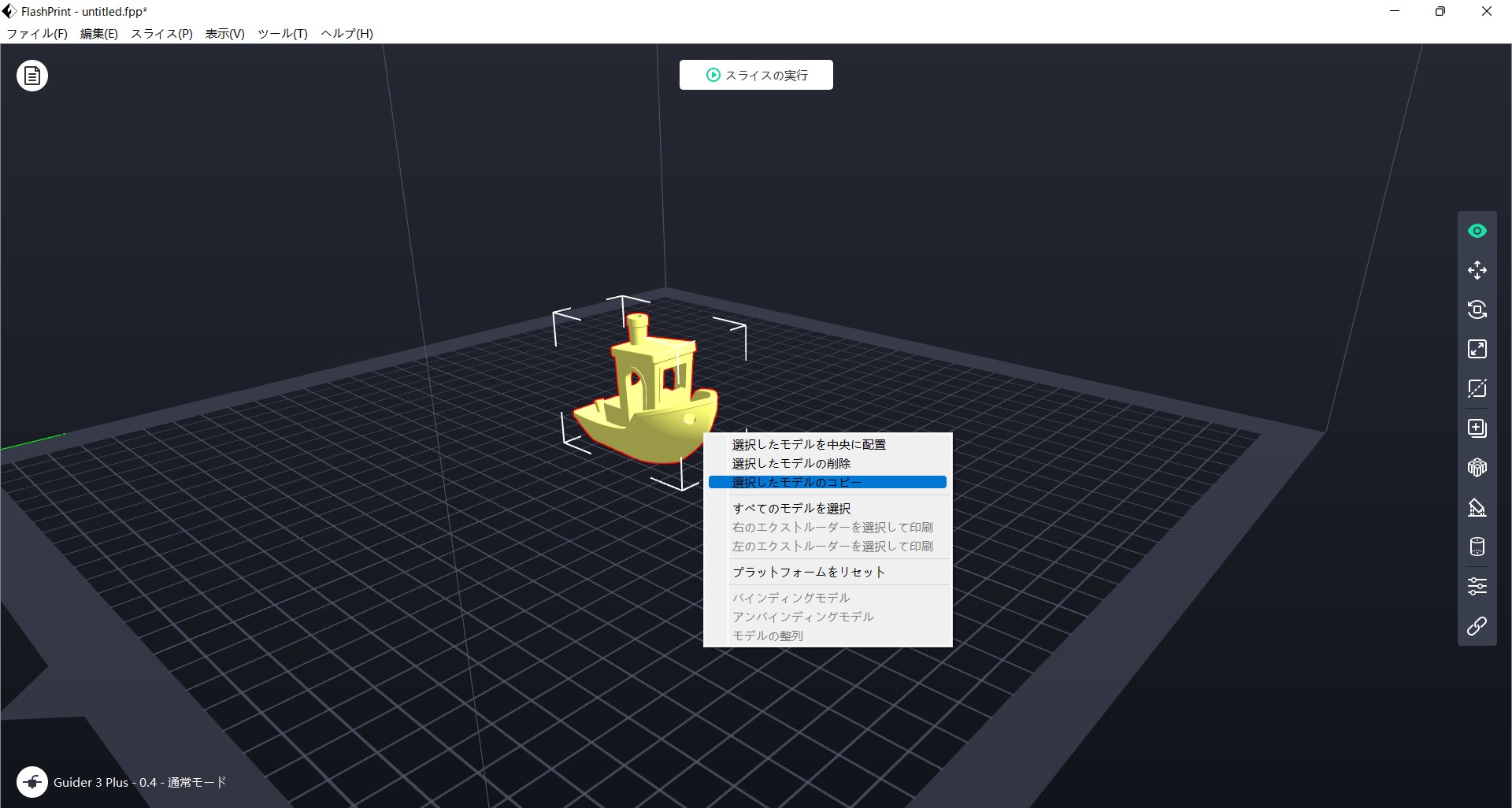Choose 選択したモデルのコピー in the context menu
This screenshot has height=808, width=1512.
pos(795,482)
